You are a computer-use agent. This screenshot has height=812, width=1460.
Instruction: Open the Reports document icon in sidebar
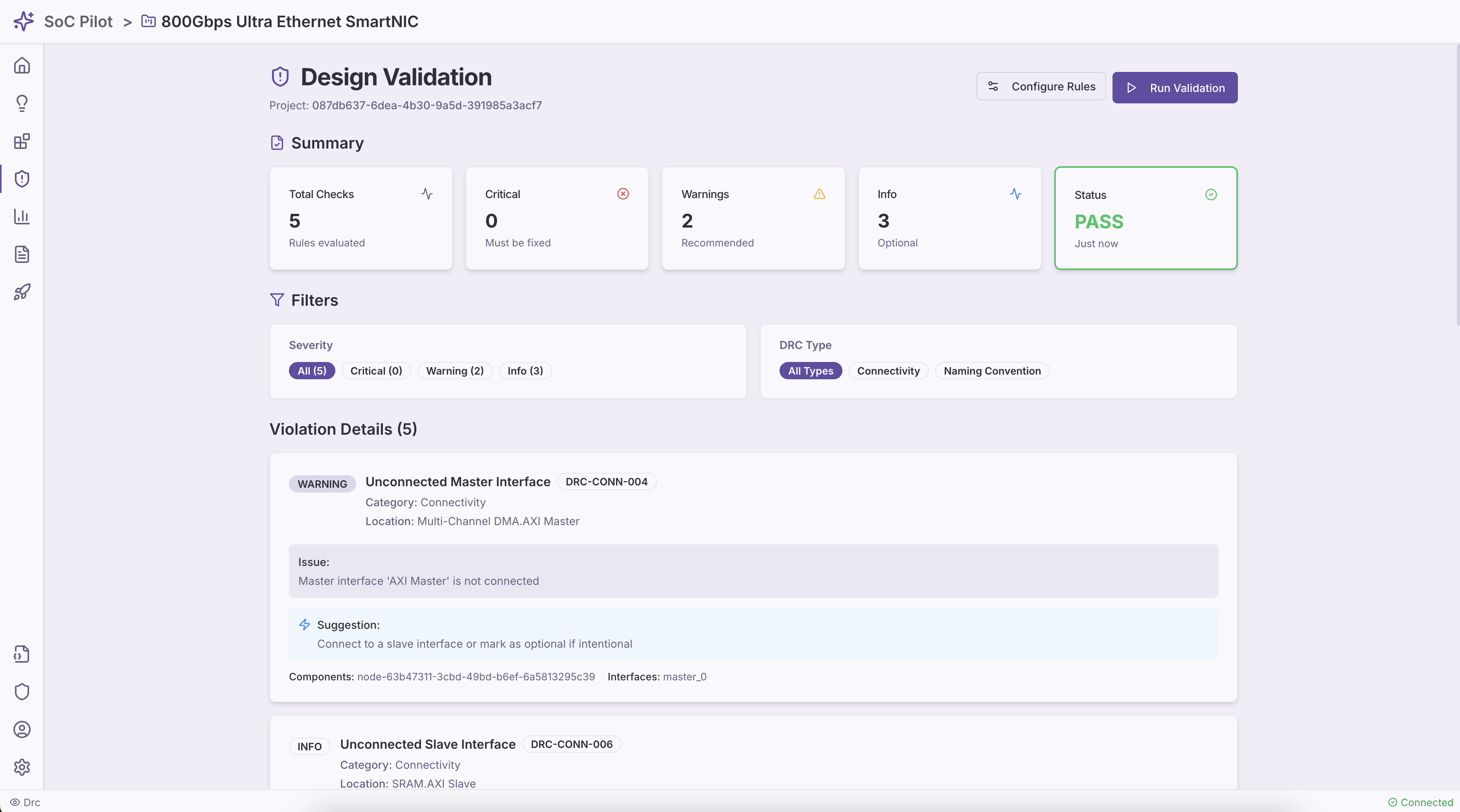22,254
